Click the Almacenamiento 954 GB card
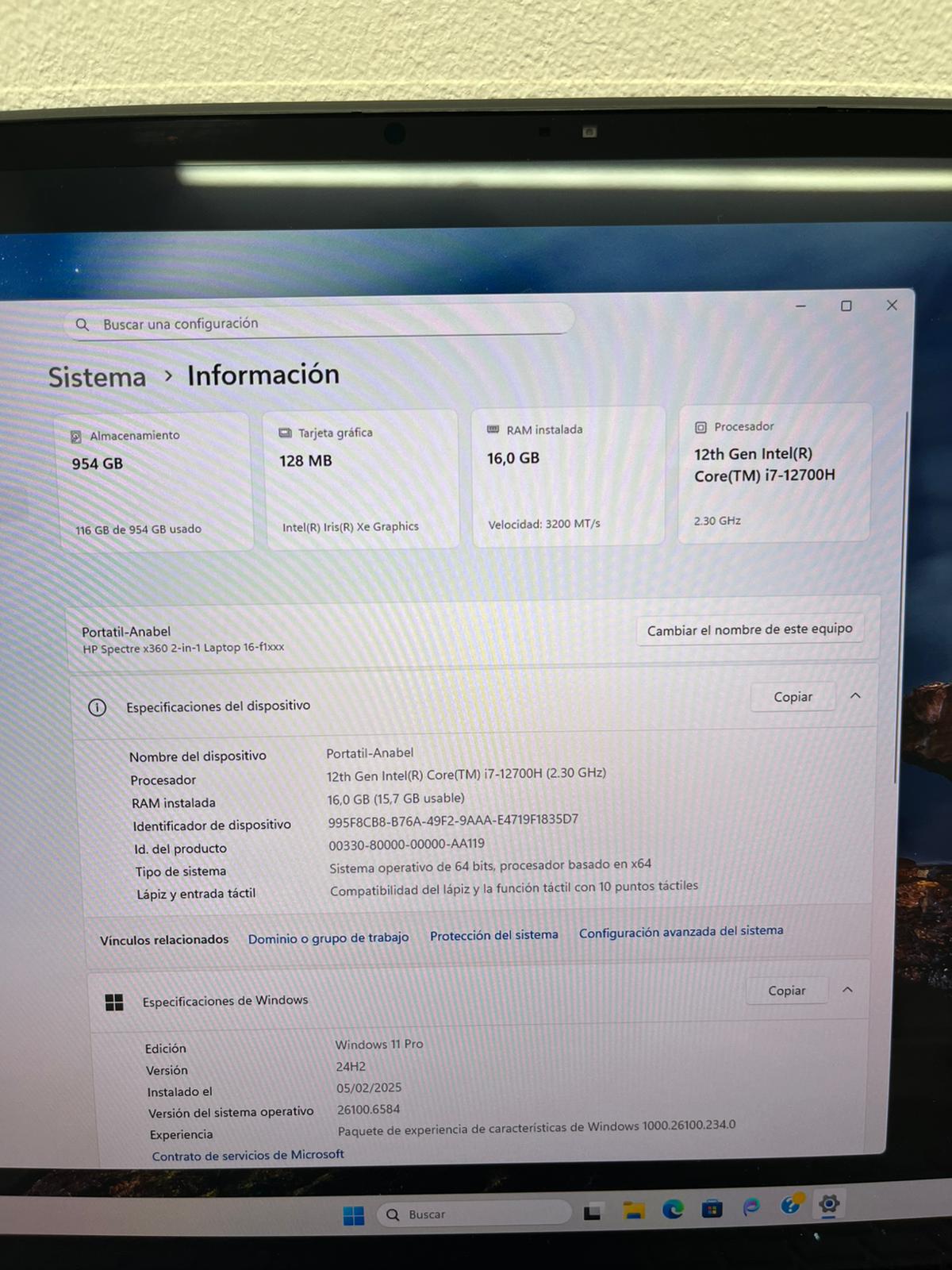 tap(153, 481)
